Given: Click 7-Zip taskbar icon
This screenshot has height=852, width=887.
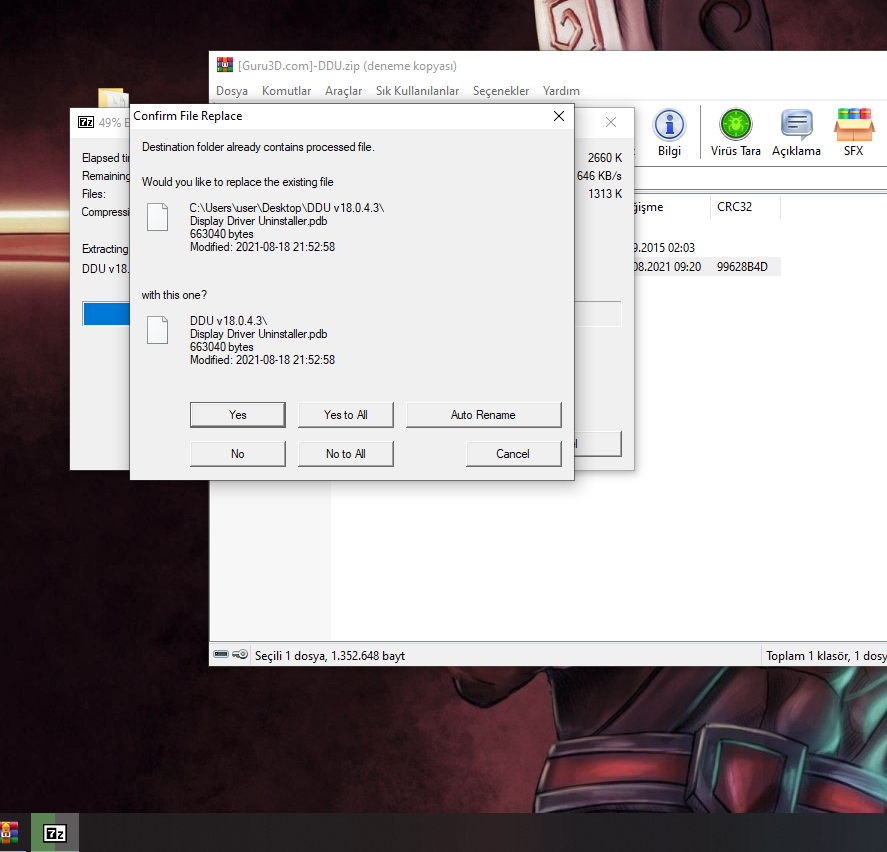Looking at the screenshot, I should [55, 833].
